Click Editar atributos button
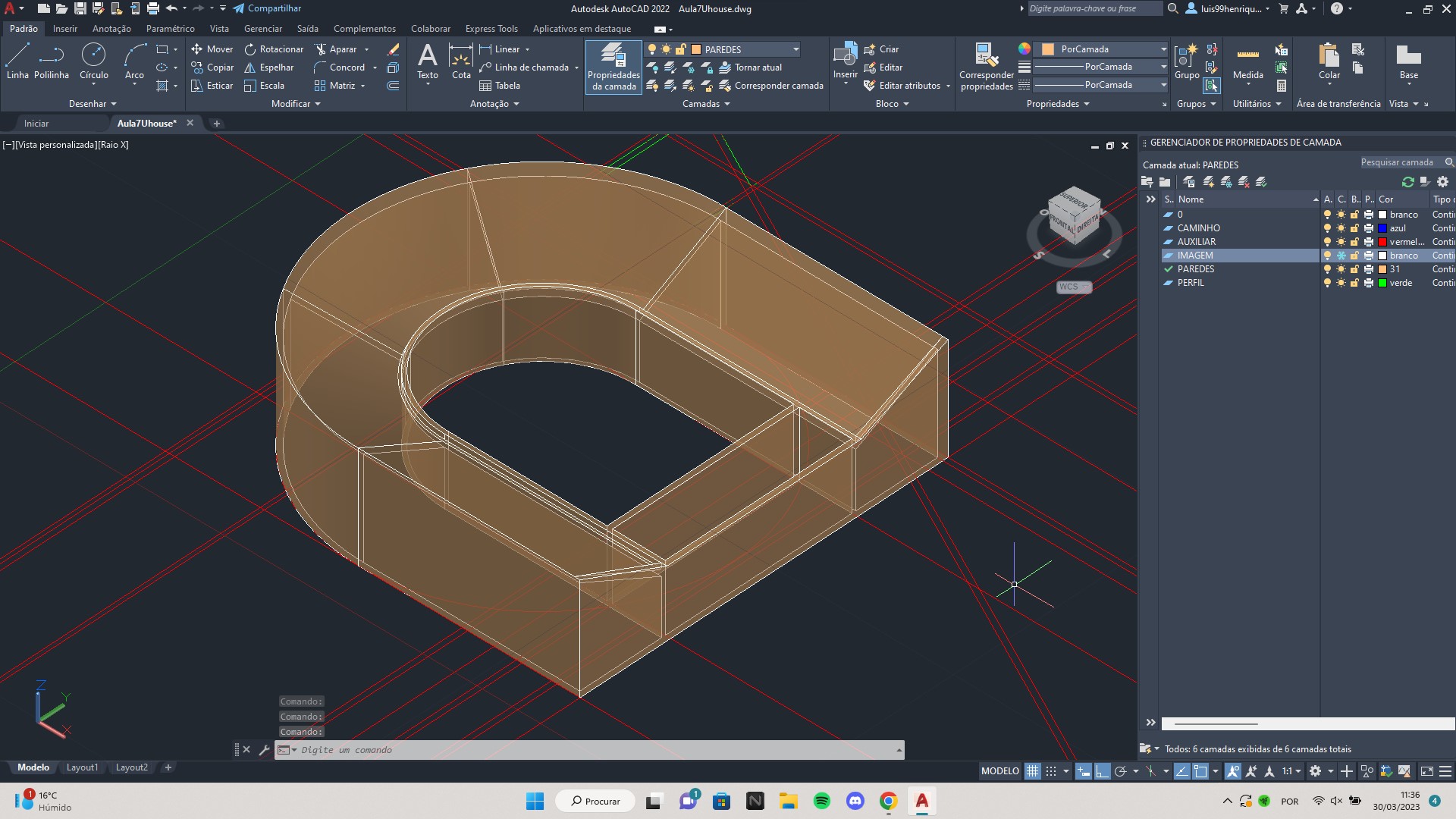This screenshot has width=1456, height=819. [902, 86]
